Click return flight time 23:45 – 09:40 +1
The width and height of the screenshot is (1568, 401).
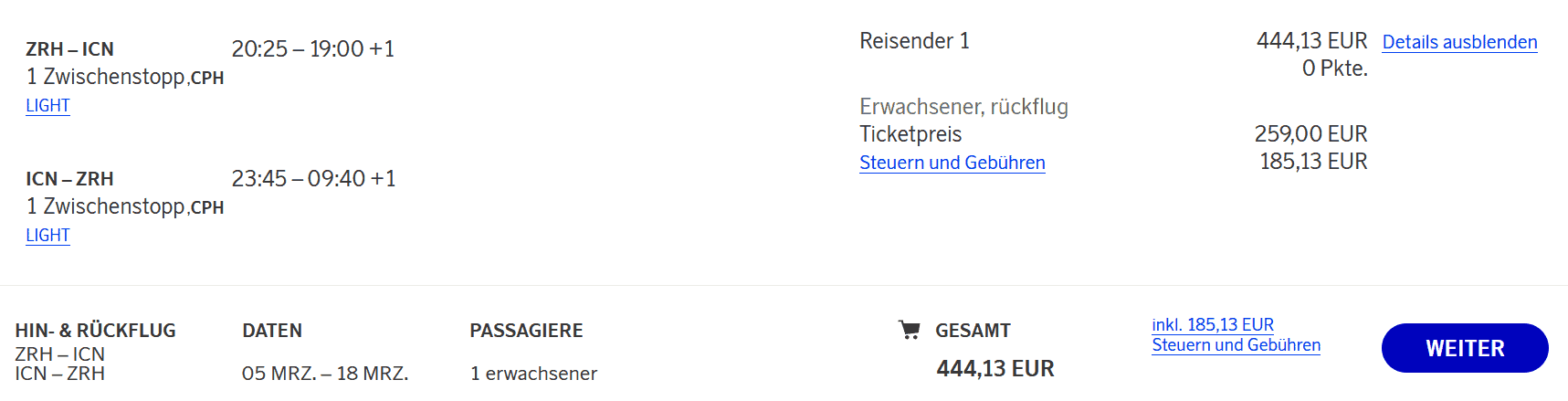313,179
